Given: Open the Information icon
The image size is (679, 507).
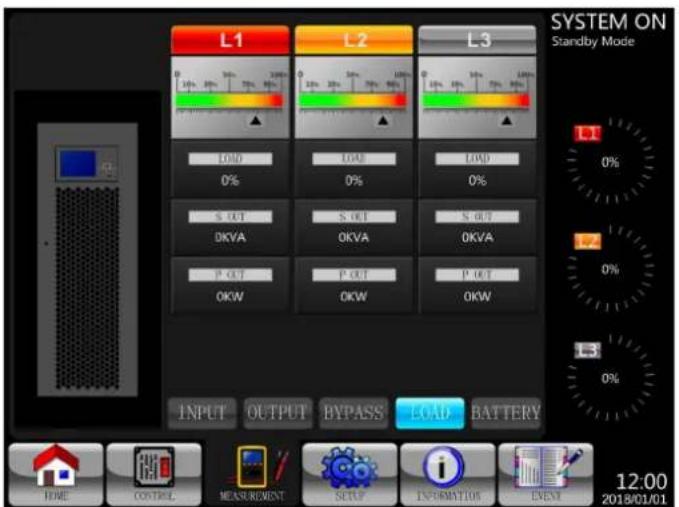Looking at the screenshot, I should pyautogui.click(x=448, y=474).
